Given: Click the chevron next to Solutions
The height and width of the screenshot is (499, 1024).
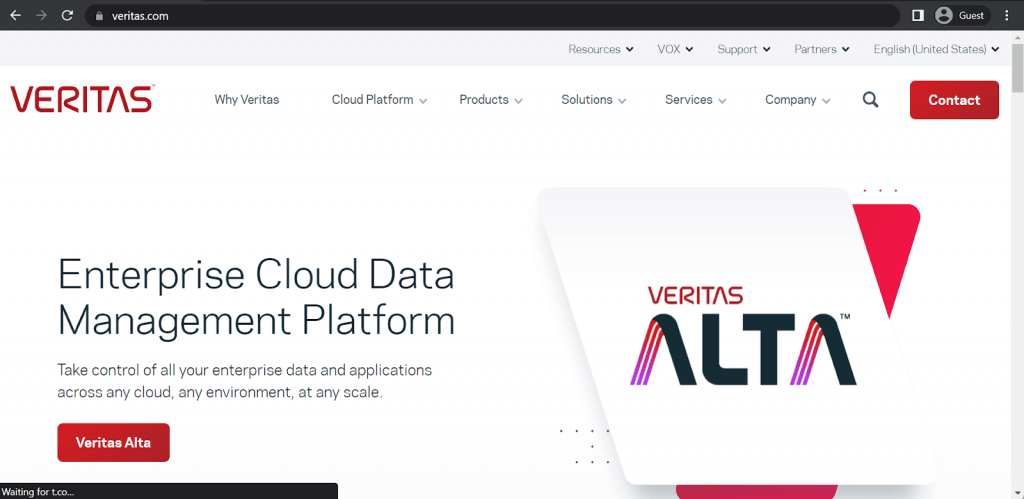Looking at the screenshot, I should pyautogui.click(x=622, y=101).
